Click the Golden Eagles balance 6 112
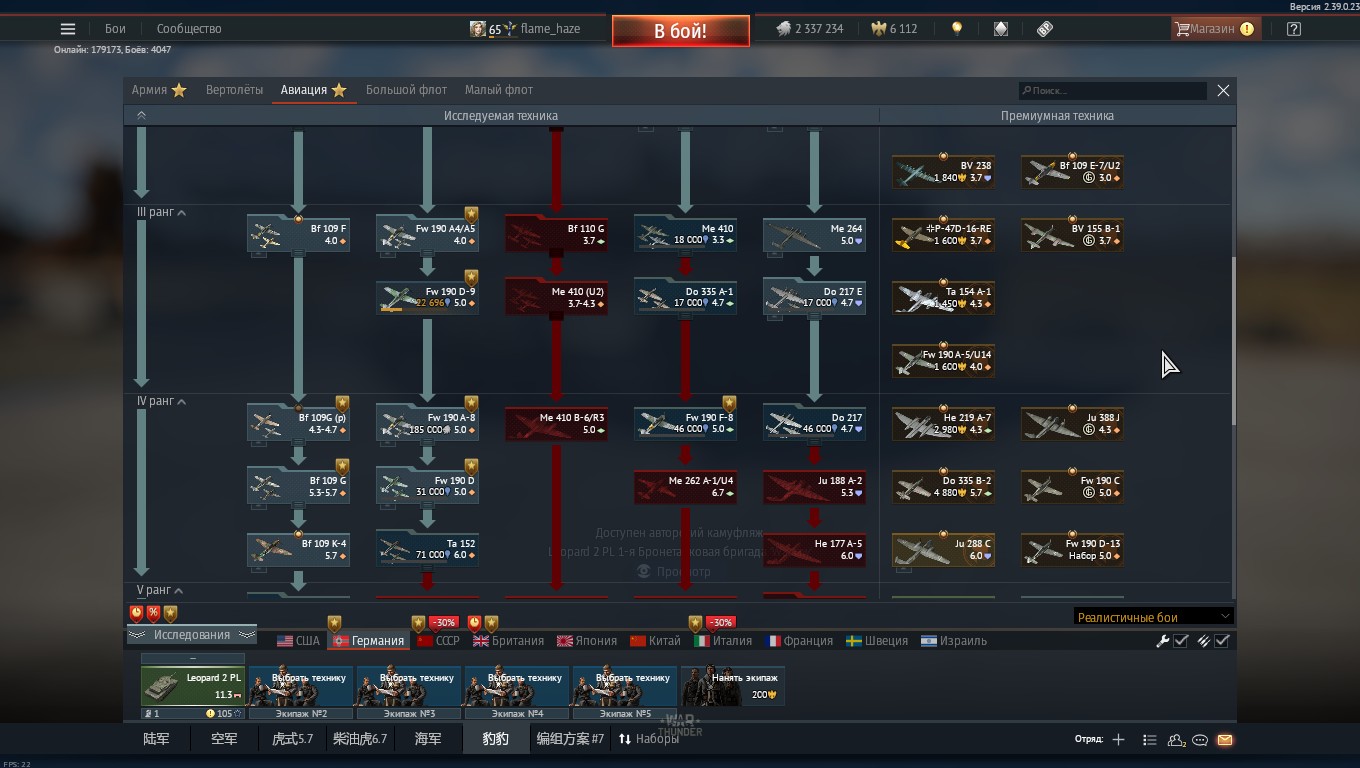 pos(895,29)
